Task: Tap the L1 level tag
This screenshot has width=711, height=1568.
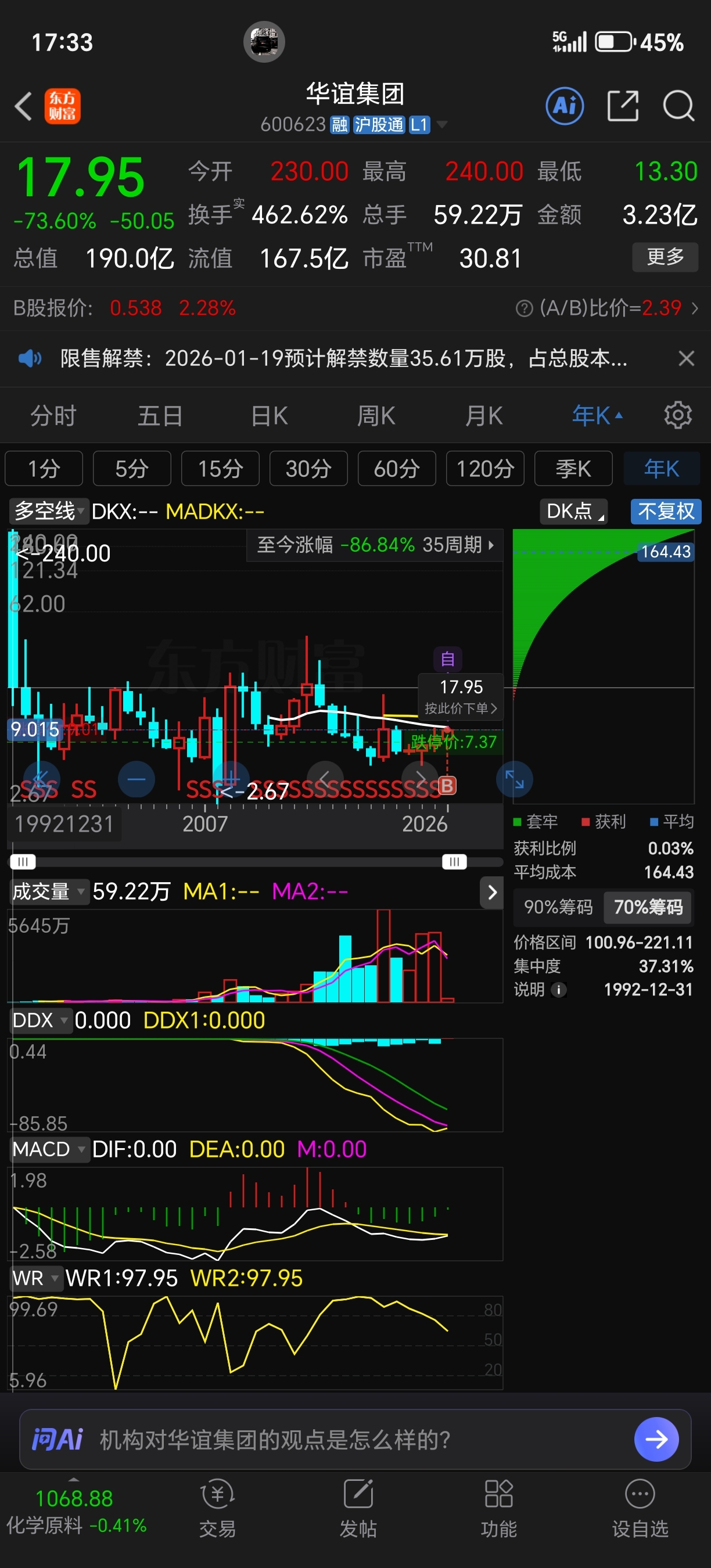Action: [x=419, y=125]
